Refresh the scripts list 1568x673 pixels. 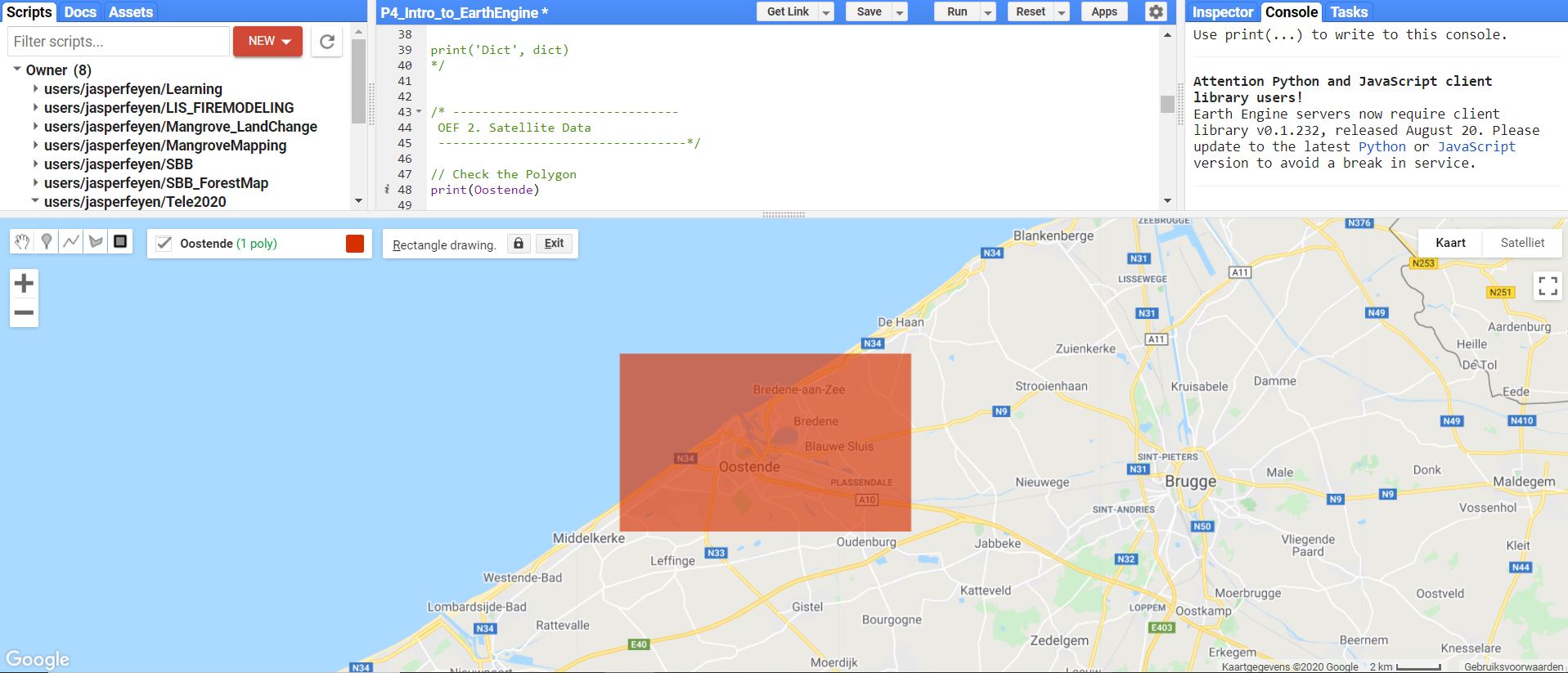pyautogui.click(x=327, y=42)
